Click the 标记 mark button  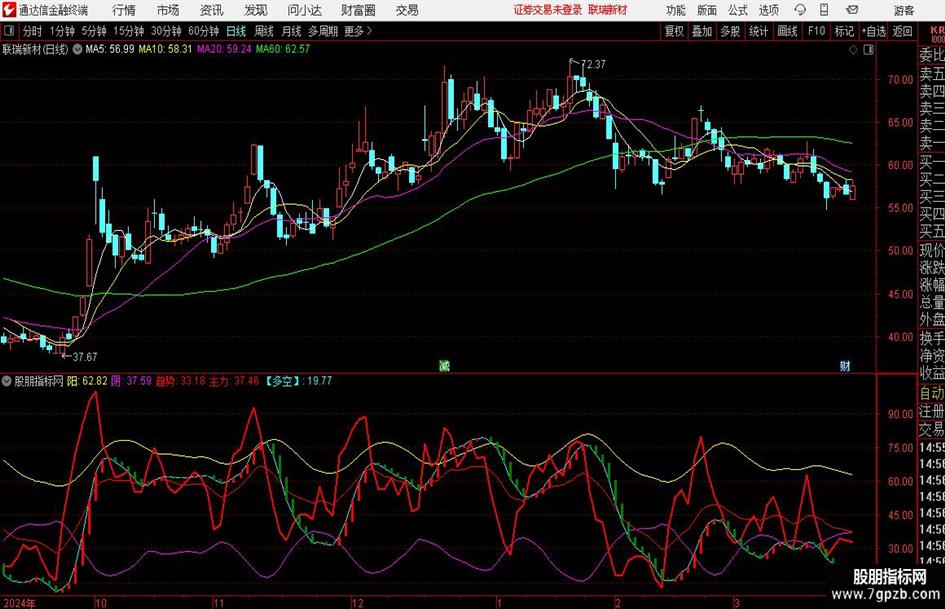[844, 31]
